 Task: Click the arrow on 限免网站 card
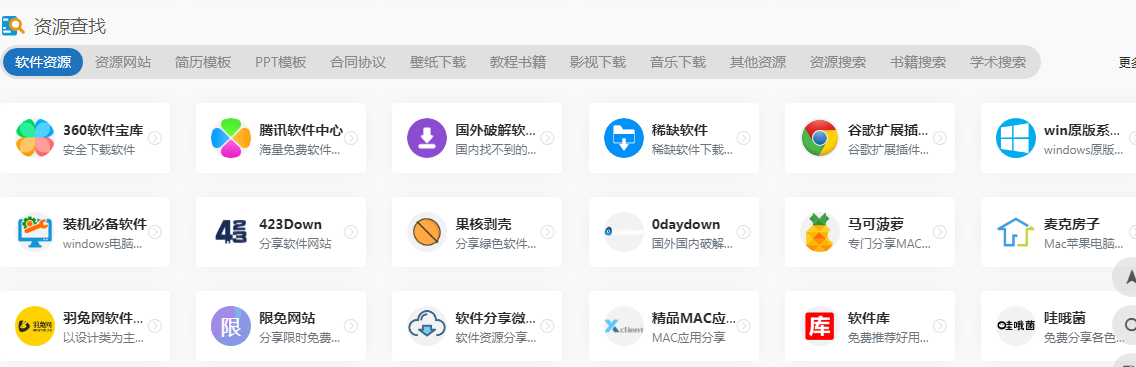351,326
